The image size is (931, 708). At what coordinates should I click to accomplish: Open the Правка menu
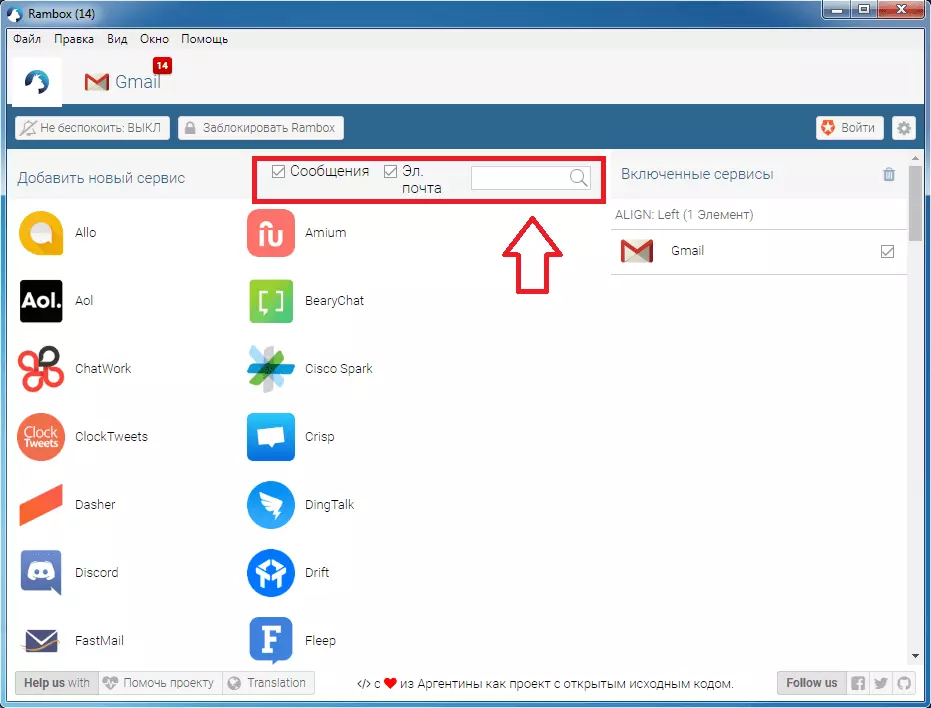pos(74,39)
